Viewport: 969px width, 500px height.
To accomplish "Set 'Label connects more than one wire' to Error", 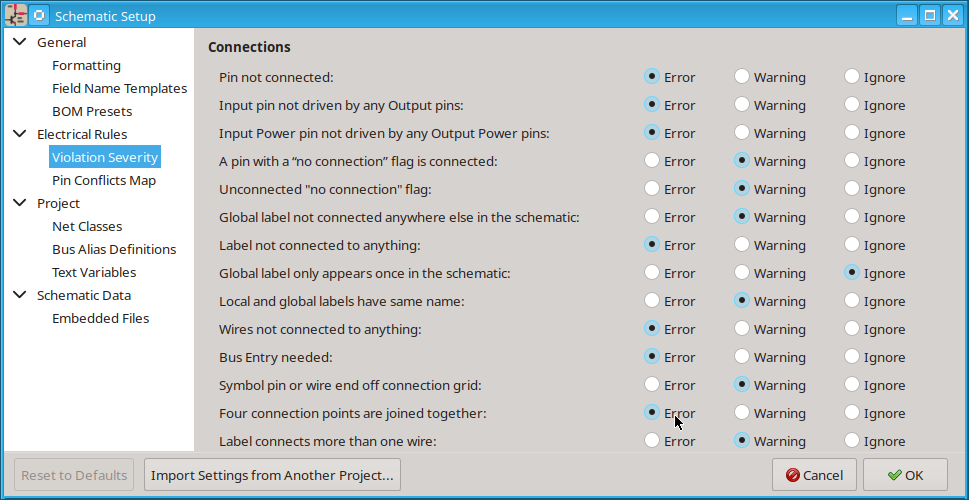I will [652, 441].
